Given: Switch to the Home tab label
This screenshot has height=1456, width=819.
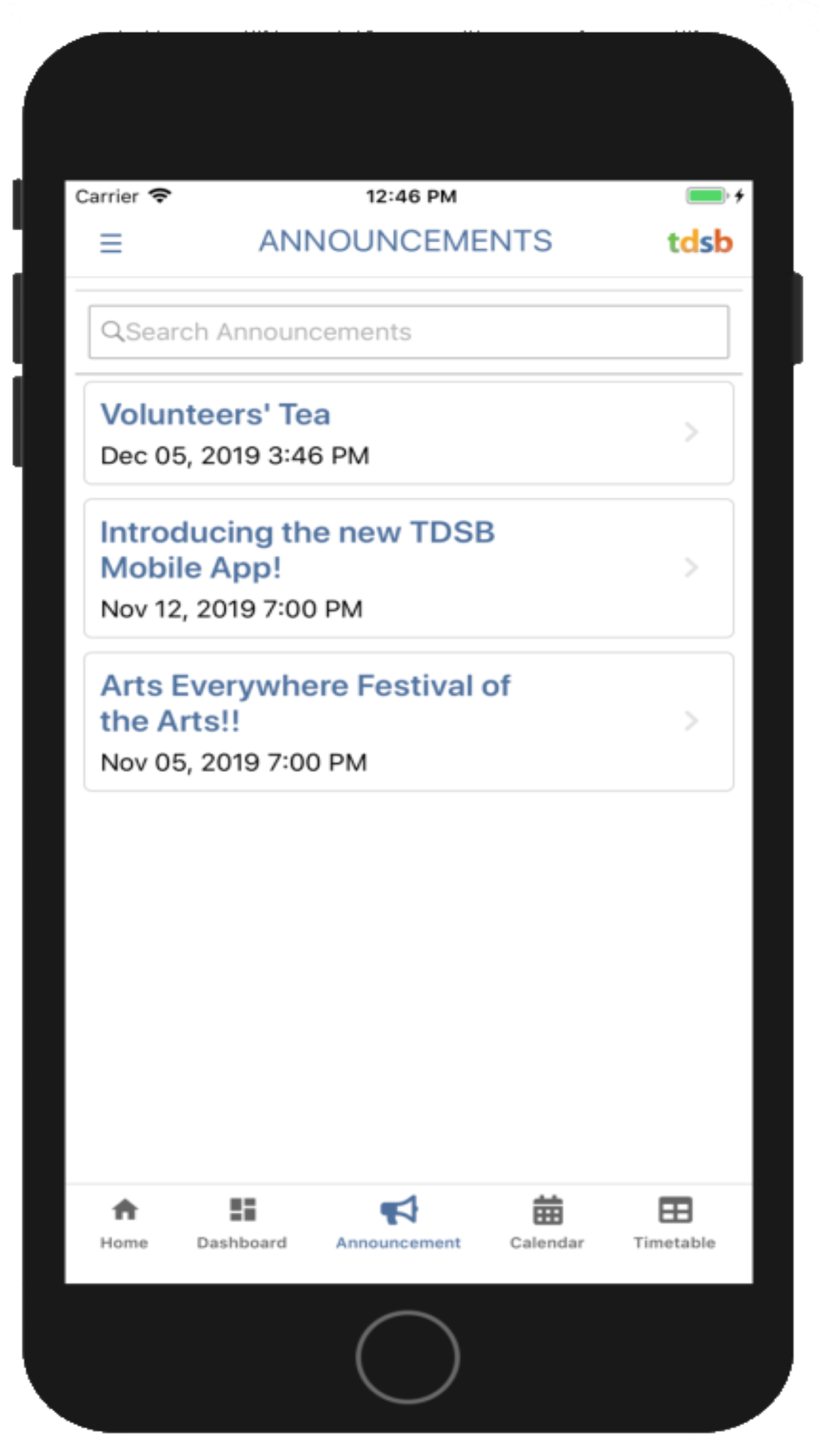Looking at the screenshot, I should point(124,1243).
